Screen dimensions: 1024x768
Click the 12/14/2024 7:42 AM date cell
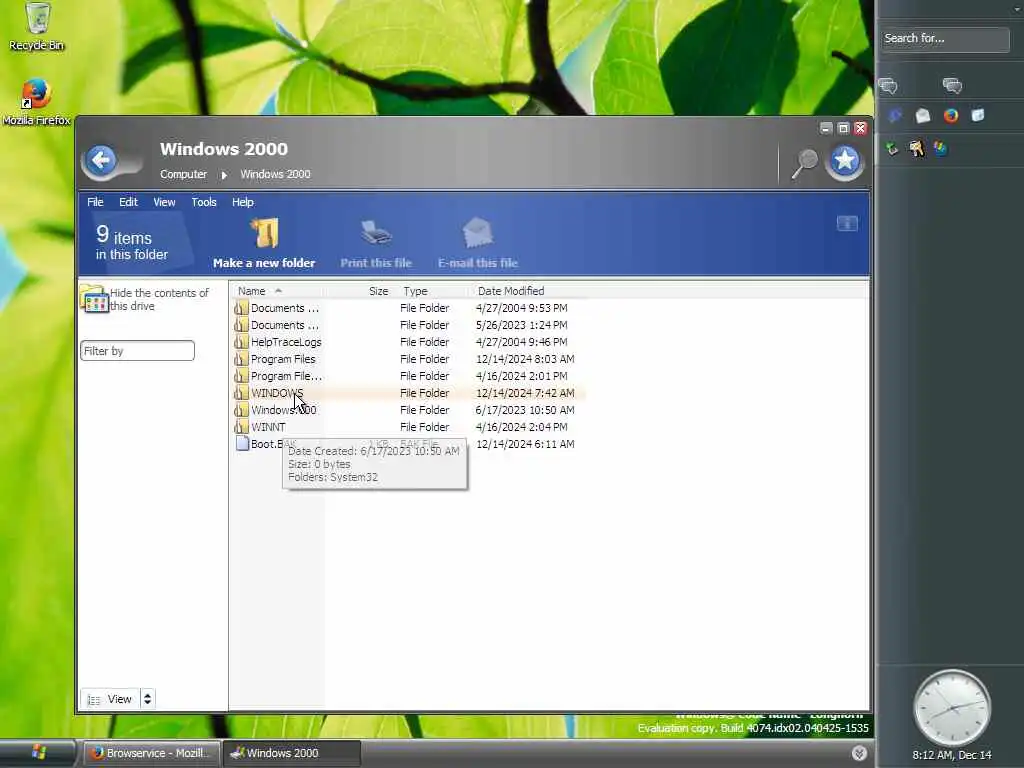coord(525,392)
